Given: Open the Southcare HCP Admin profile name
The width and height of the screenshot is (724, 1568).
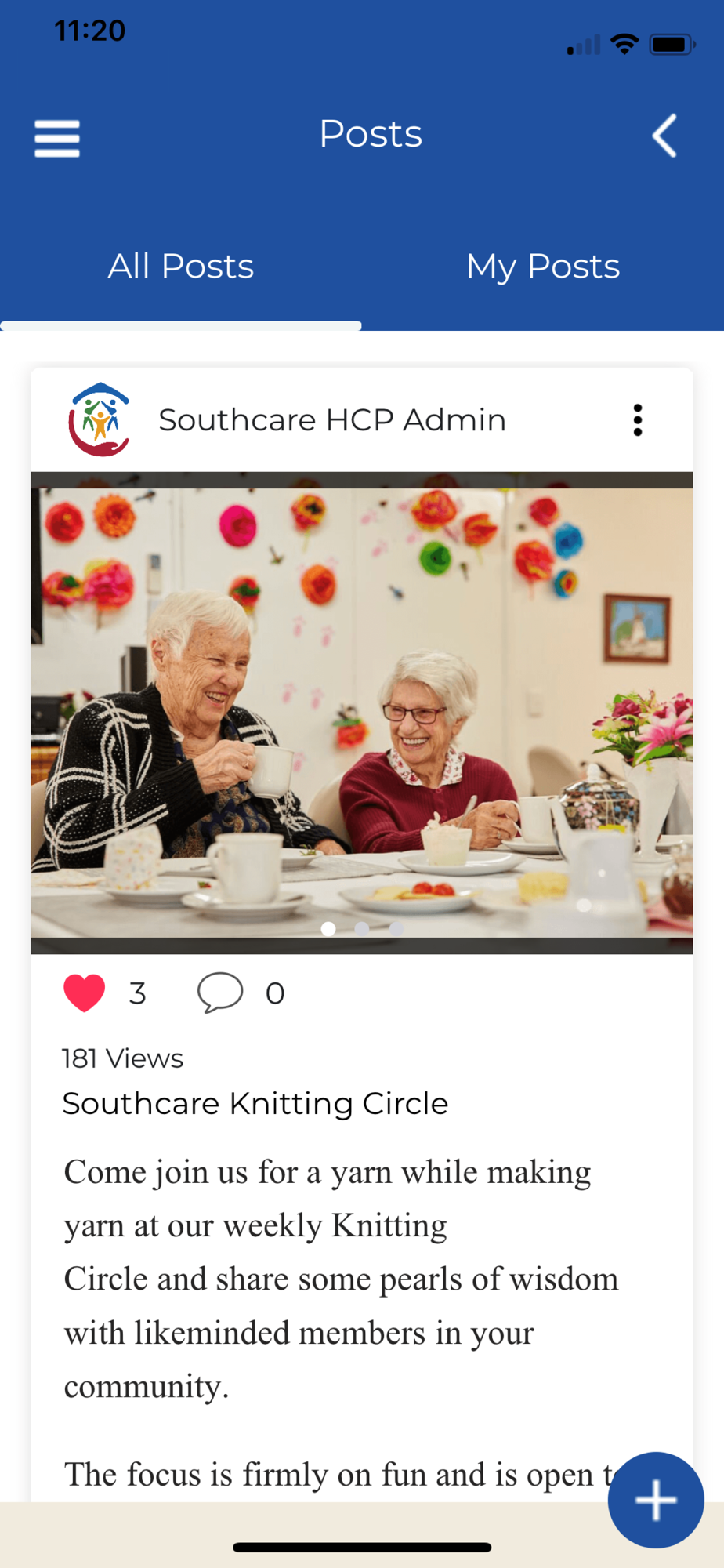Looking at the screenshot, I should pos(332,420).
